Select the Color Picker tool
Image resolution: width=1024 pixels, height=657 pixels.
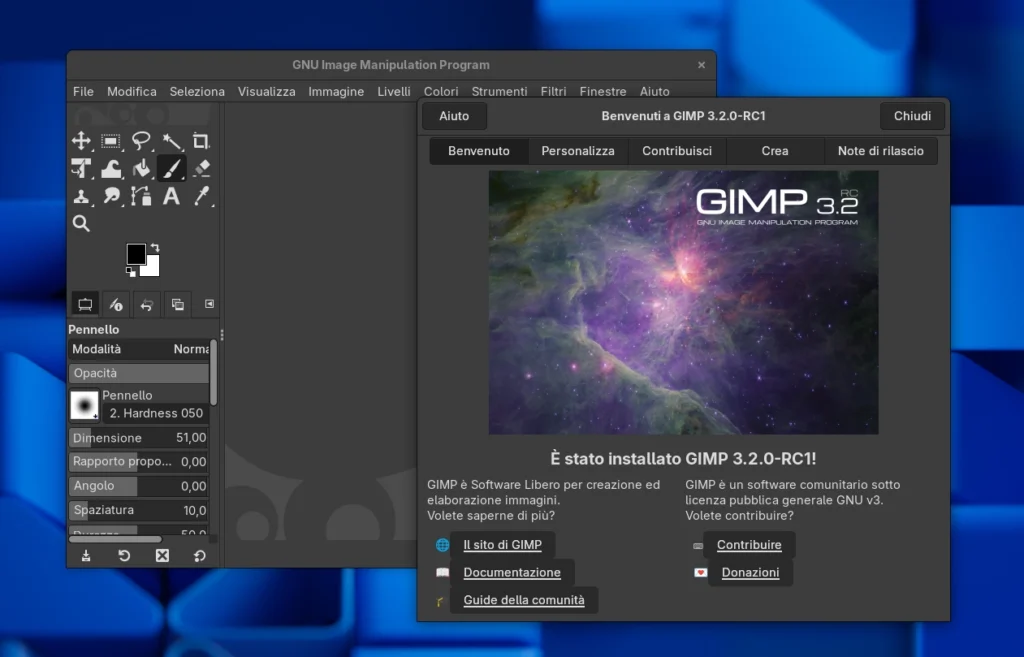pos(201,196)
